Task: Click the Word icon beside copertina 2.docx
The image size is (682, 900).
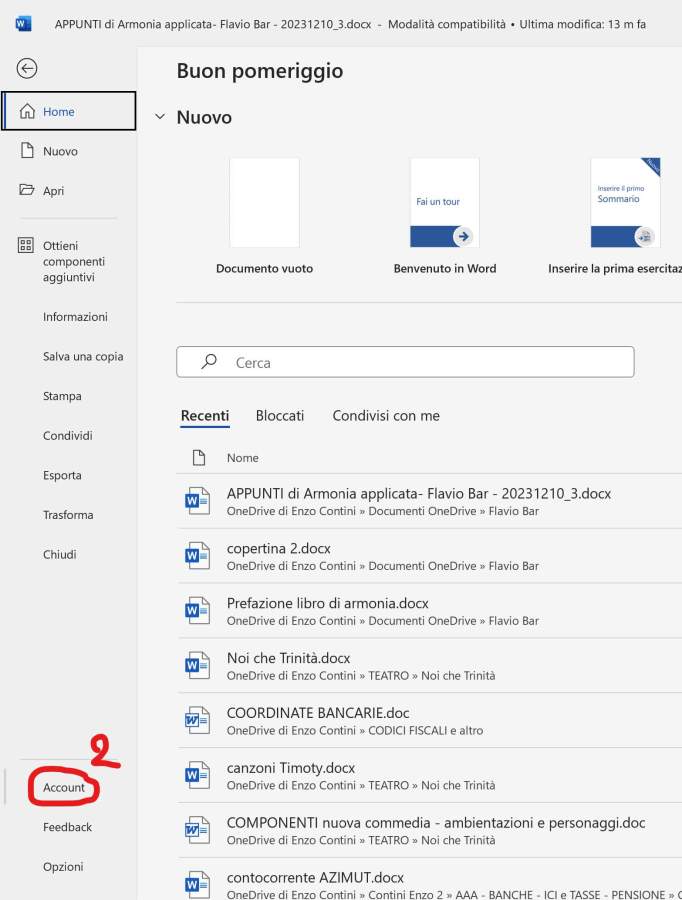Action: click(x=198, y=556)
